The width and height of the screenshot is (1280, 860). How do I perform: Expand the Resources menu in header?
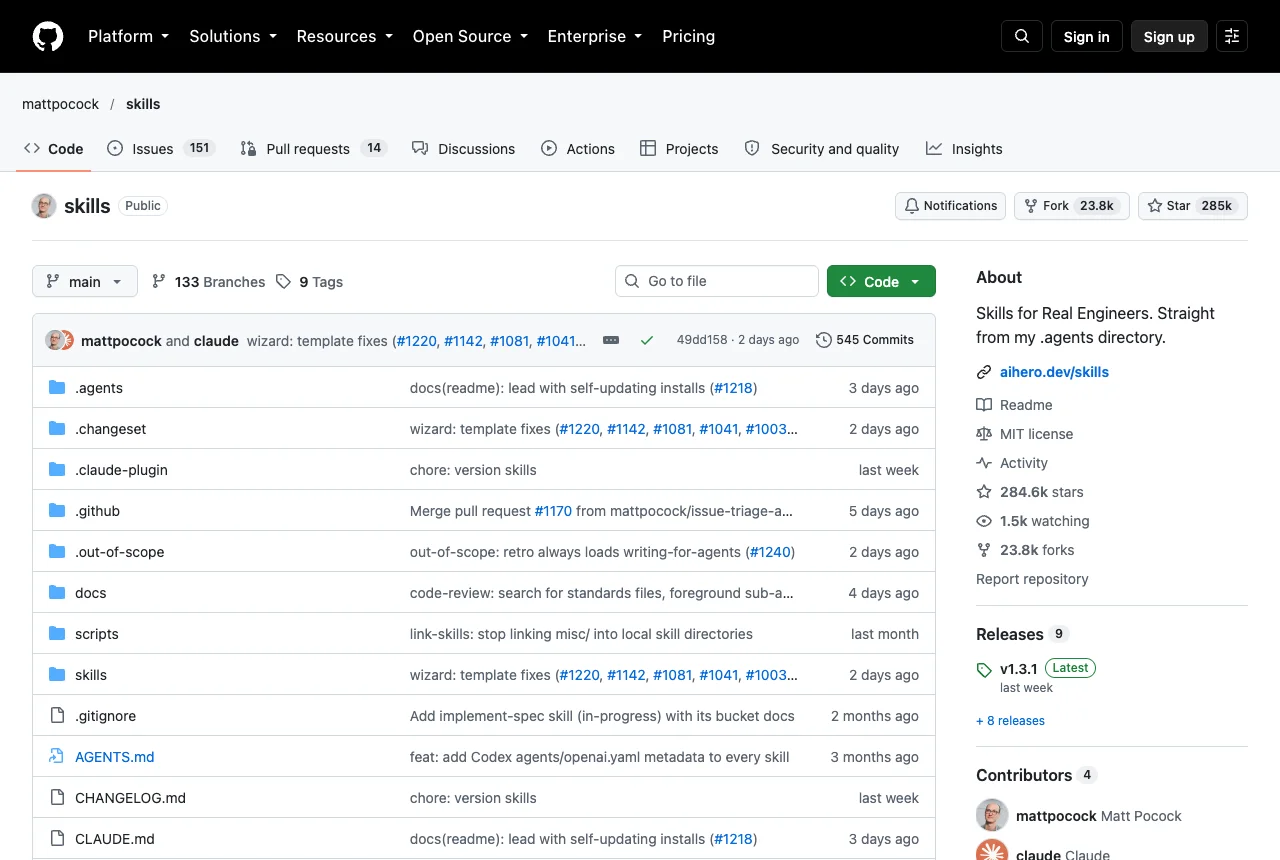[x=344, y=36]
